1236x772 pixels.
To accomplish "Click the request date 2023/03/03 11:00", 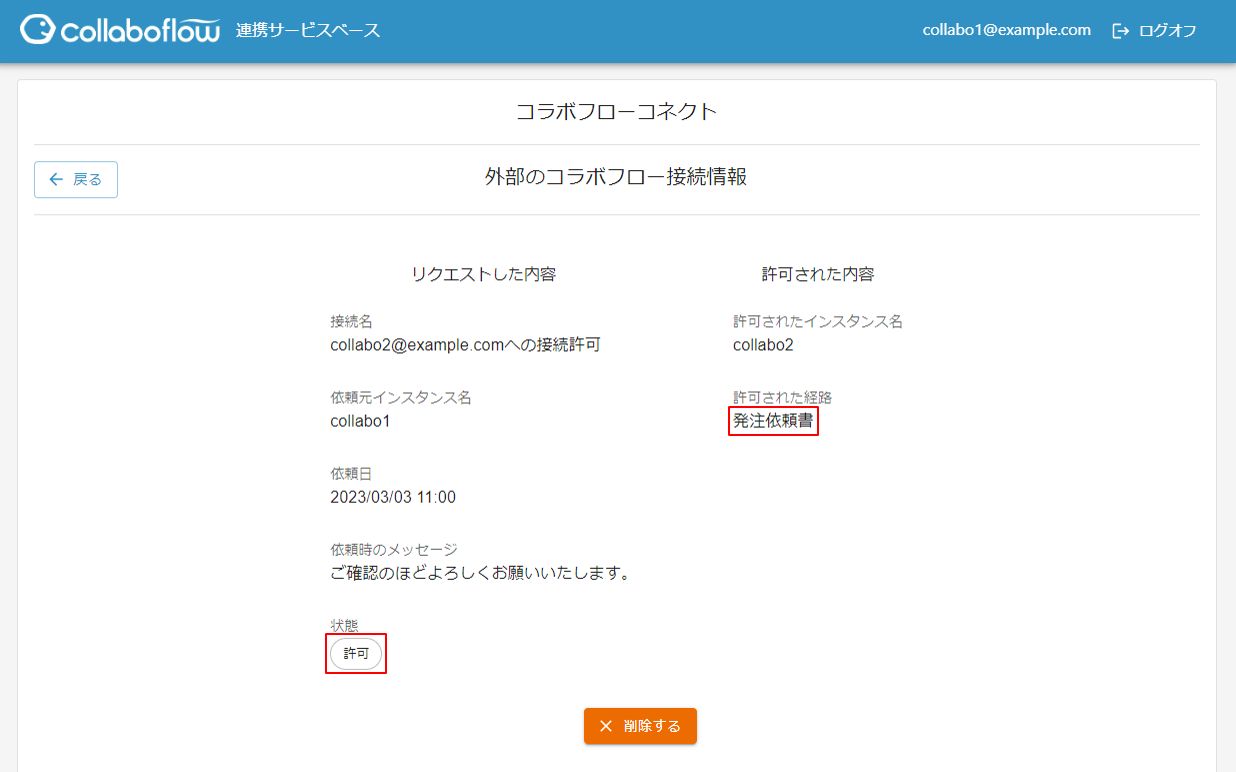I will [x=393, y=497].
